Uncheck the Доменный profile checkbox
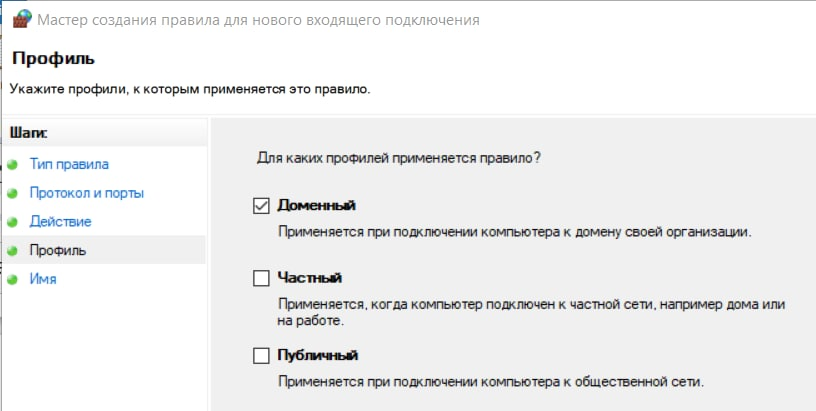Viewport: 816px width, 411px height. (x=262, y=206)
